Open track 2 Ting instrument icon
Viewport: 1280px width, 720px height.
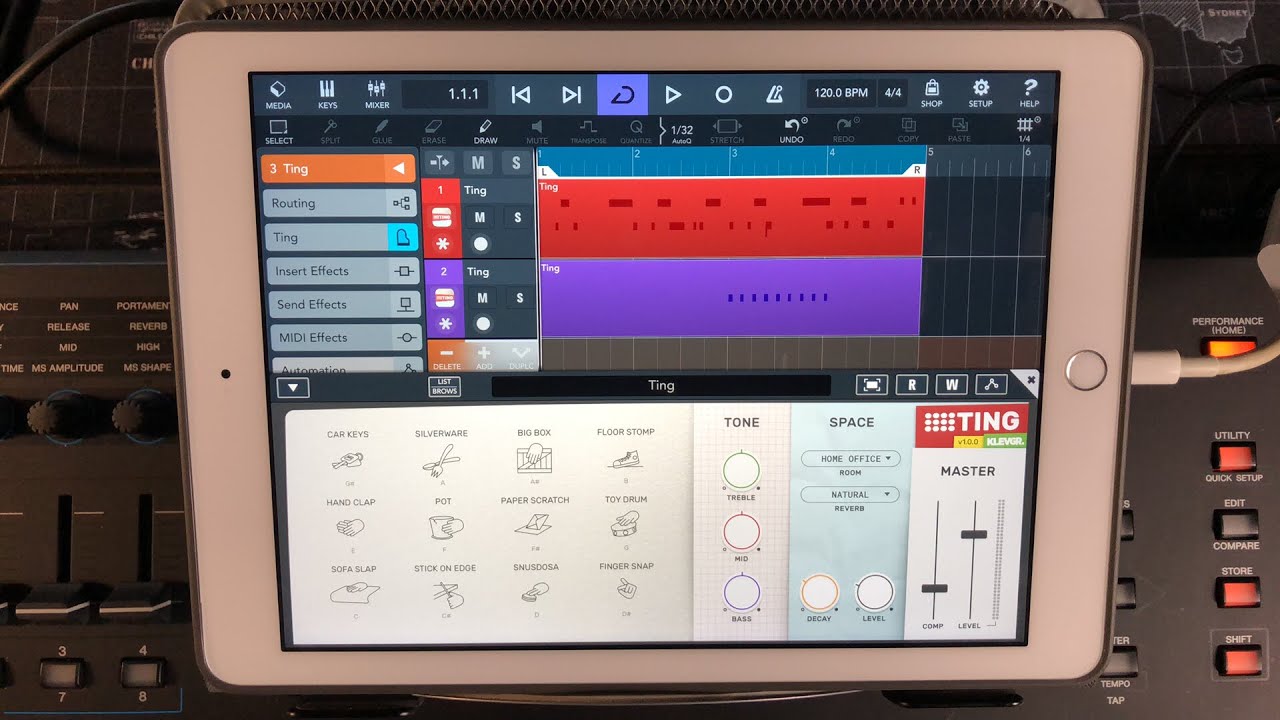pos(445,297)
